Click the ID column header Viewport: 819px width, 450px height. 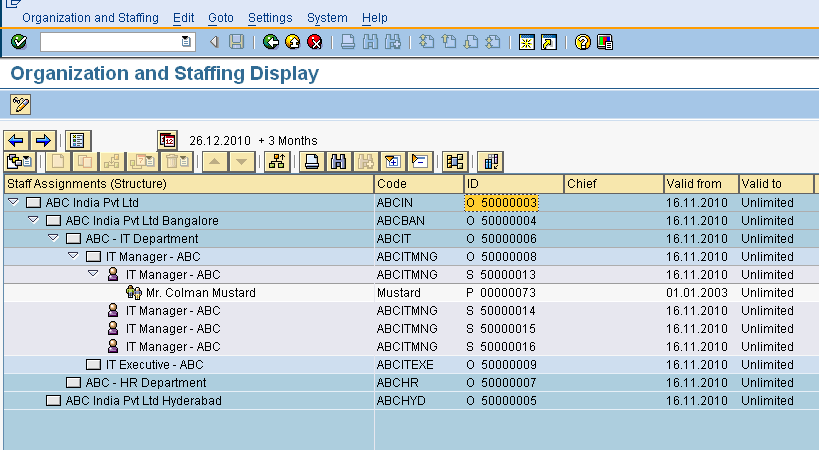514,184
